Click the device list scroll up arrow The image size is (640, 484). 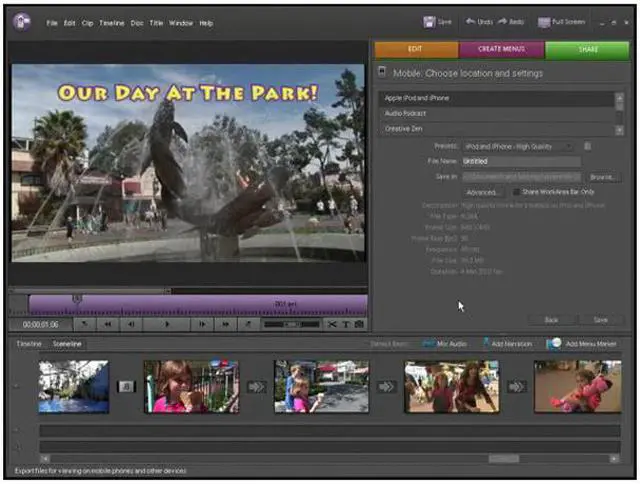pyautogui.click(x=620, y=98)
